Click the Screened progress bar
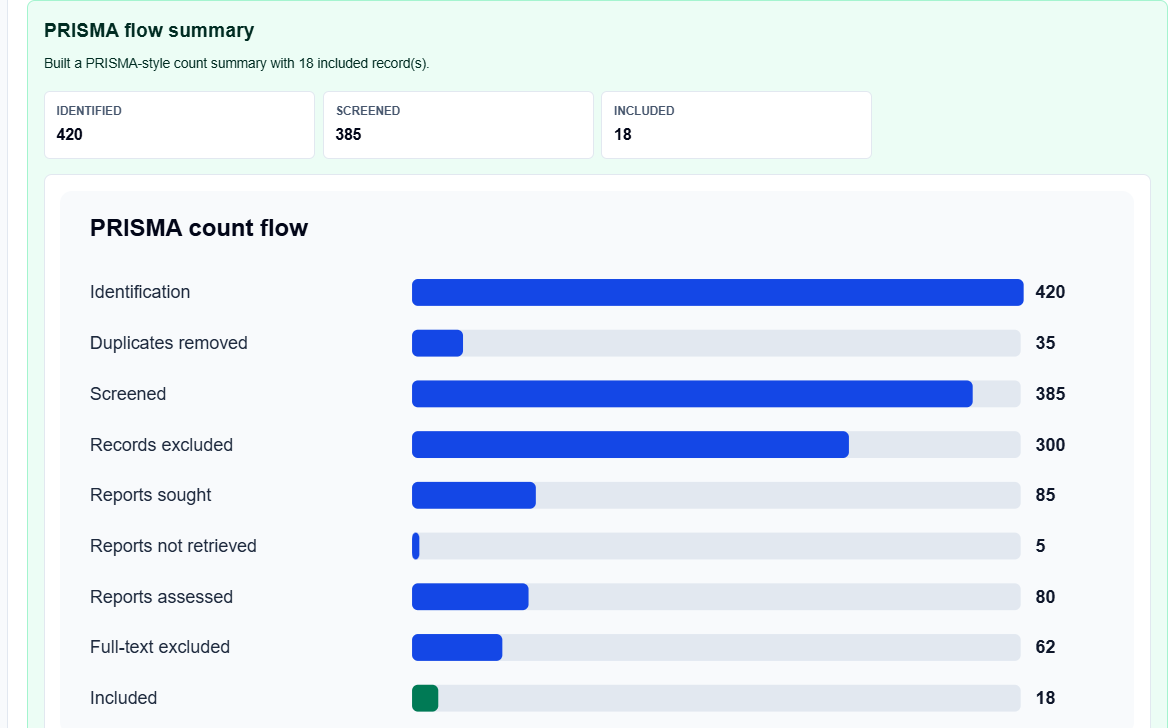Viewport: 1172px width, 728px height. pos(716,394)
